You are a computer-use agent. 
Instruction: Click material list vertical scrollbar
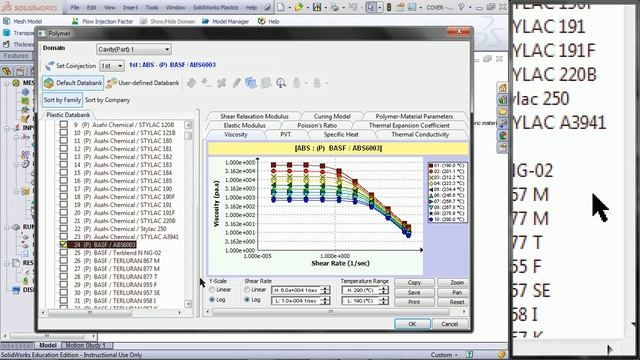point(188,214)
